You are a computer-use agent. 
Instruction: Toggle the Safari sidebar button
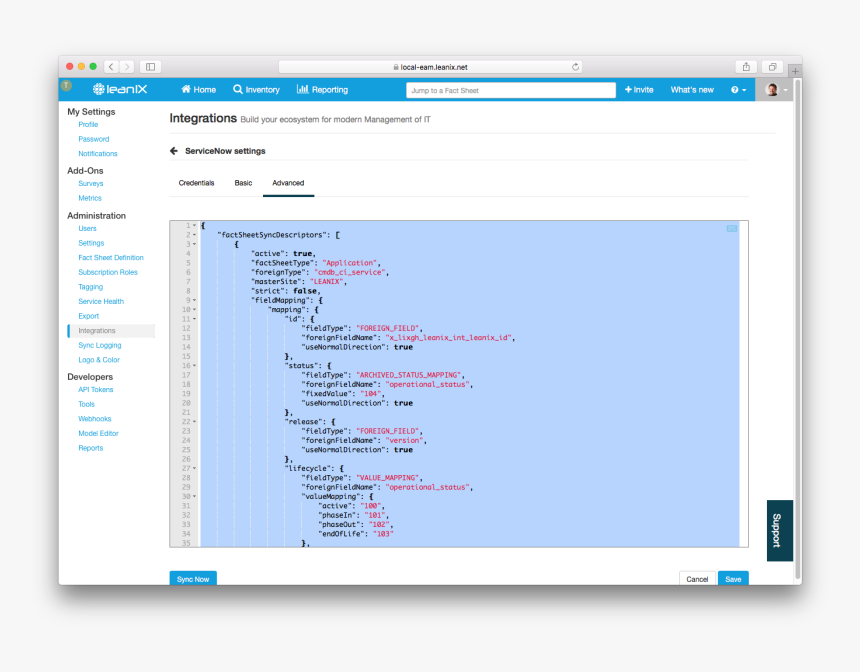click(x=150, y=67)
